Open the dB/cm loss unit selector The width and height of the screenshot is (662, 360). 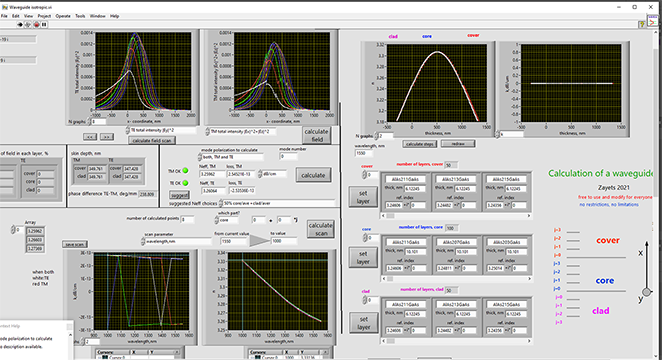point(273,174)
